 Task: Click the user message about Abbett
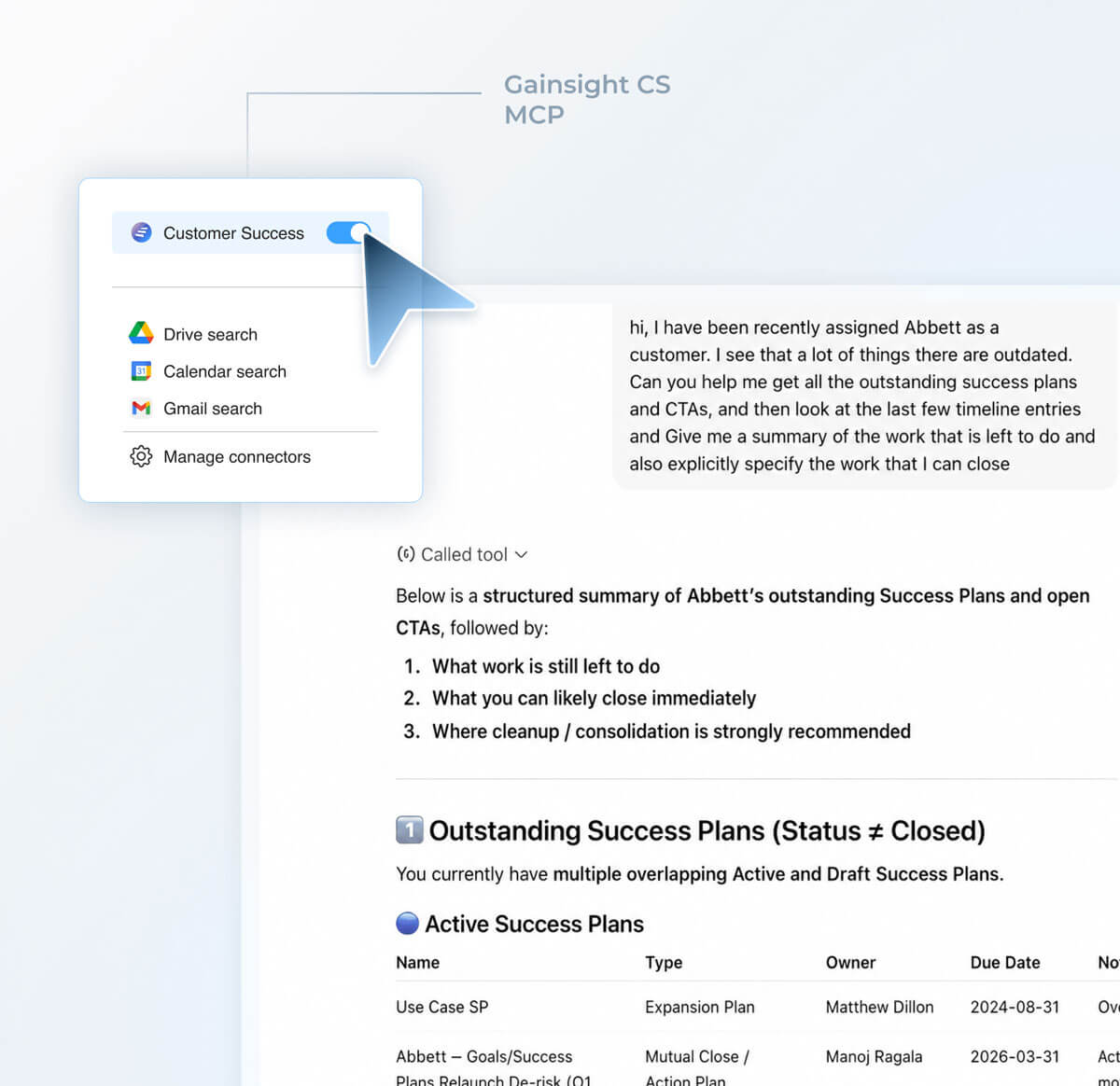point(862,396)
